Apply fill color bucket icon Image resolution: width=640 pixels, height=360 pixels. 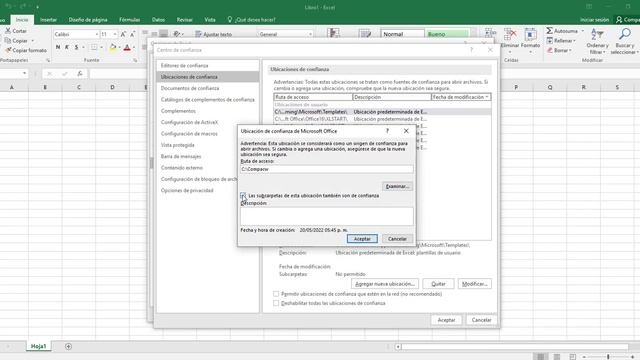click(113, 48)
